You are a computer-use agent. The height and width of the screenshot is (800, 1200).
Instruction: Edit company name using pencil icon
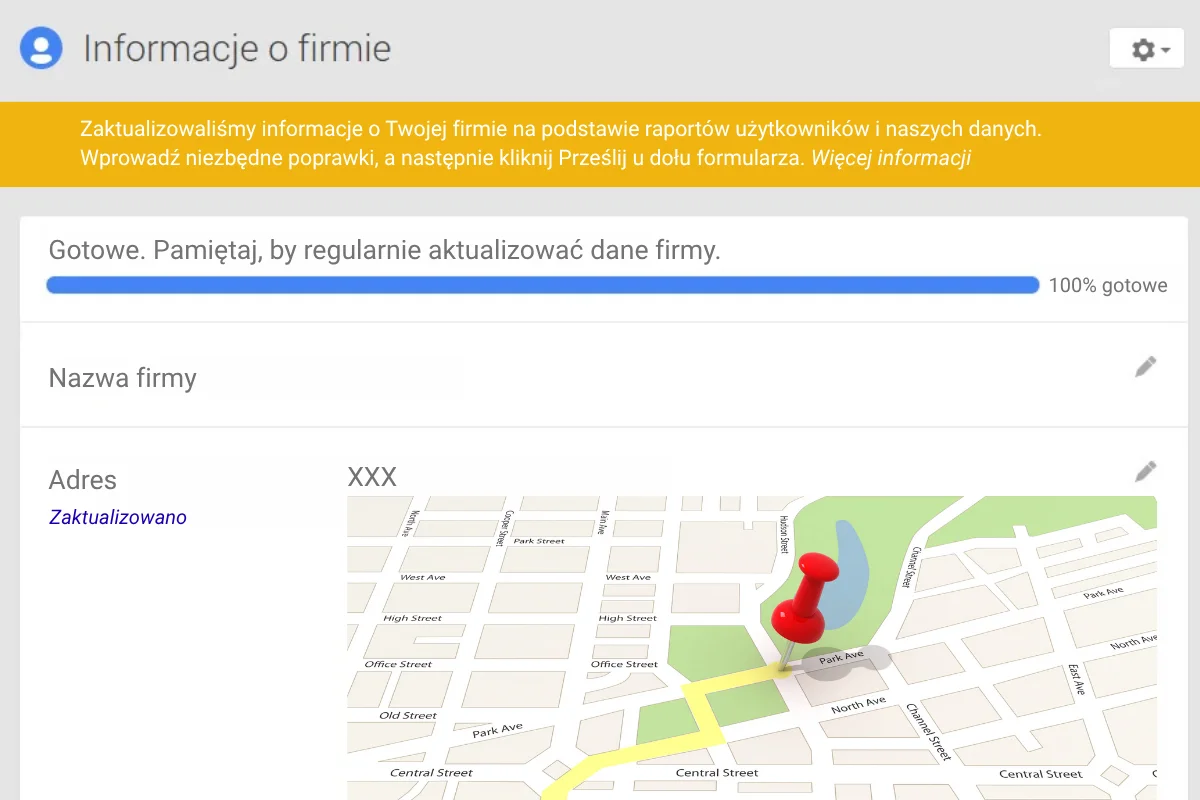tap(1146, 367)
